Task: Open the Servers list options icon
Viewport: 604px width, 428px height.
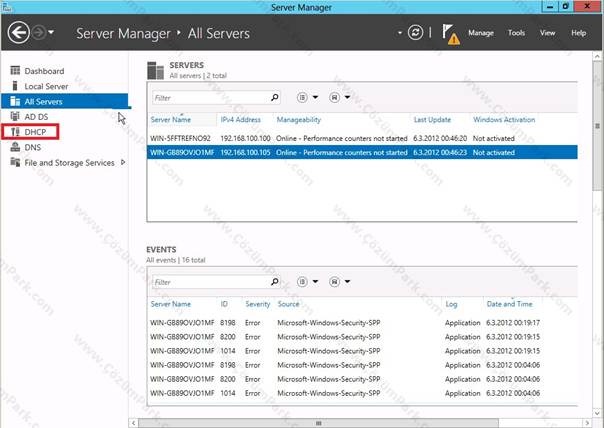Action: click(302, 97)
